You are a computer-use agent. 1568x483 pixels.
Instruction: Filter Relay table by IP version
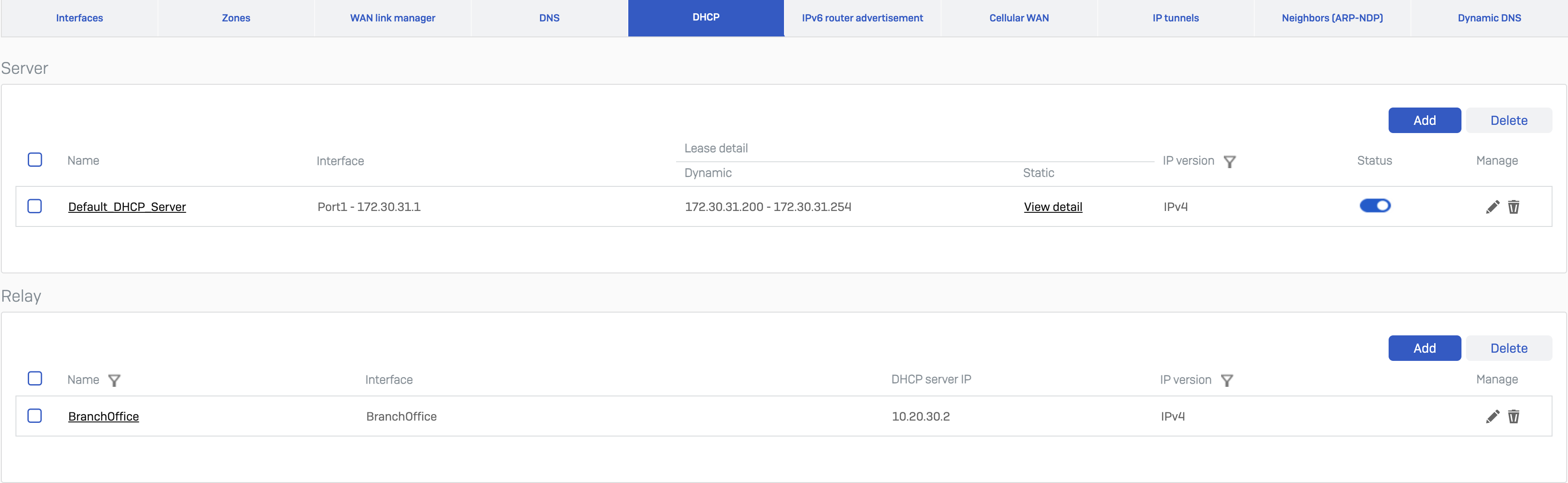[x=1227, y=380]
